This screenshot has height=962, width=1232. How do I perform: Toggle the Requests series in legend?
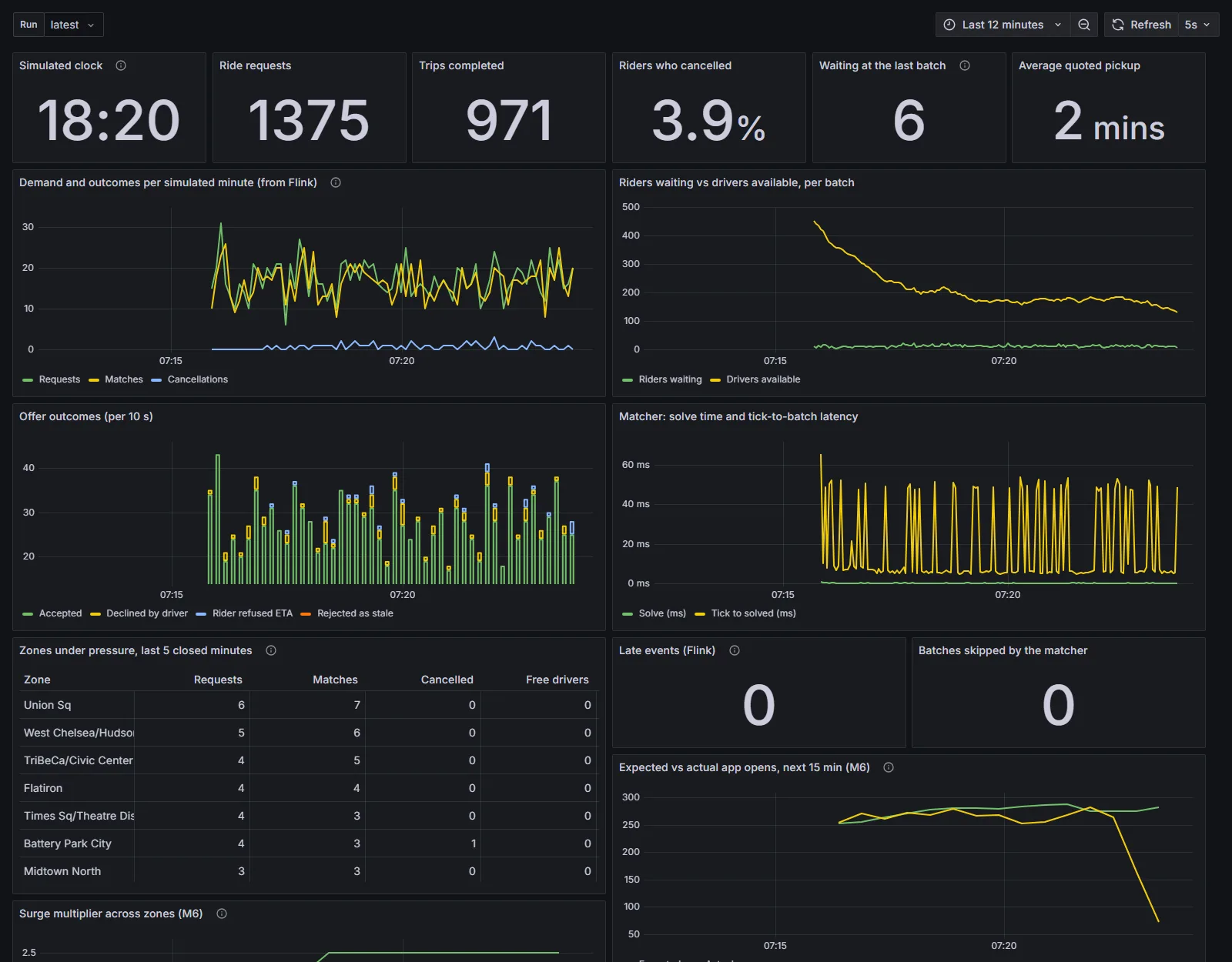coord(59,379)
